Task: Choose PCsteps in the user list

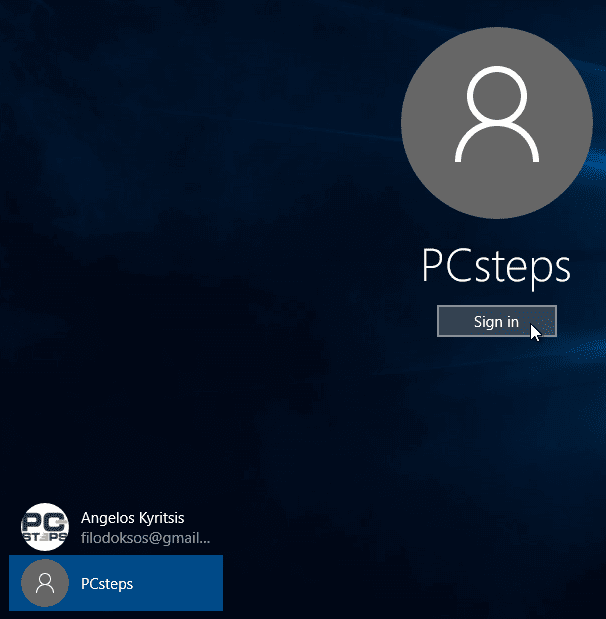Action: [116, 583]
